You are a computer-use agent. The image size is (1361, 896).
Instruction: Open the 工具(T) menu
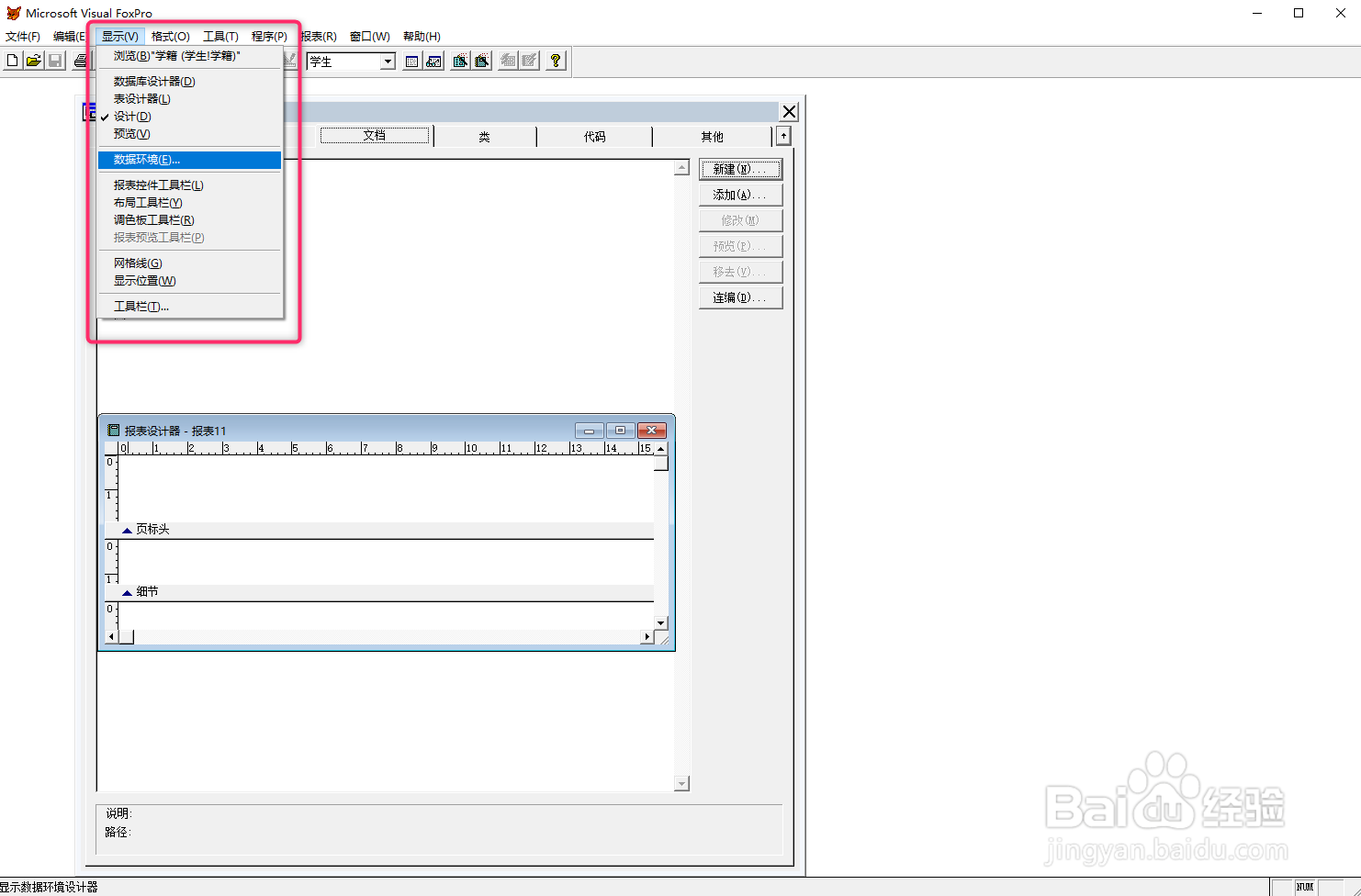(220, 37)
